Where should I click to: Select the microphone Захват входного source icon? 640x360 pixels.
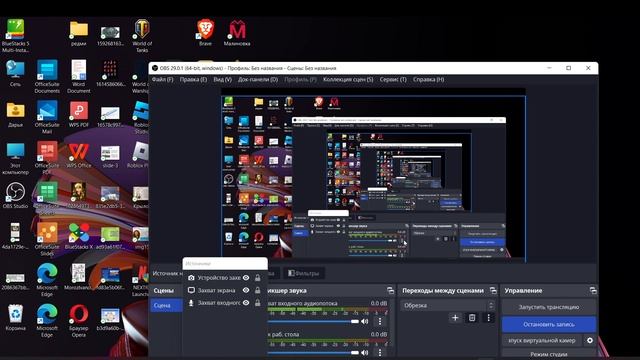191,303
